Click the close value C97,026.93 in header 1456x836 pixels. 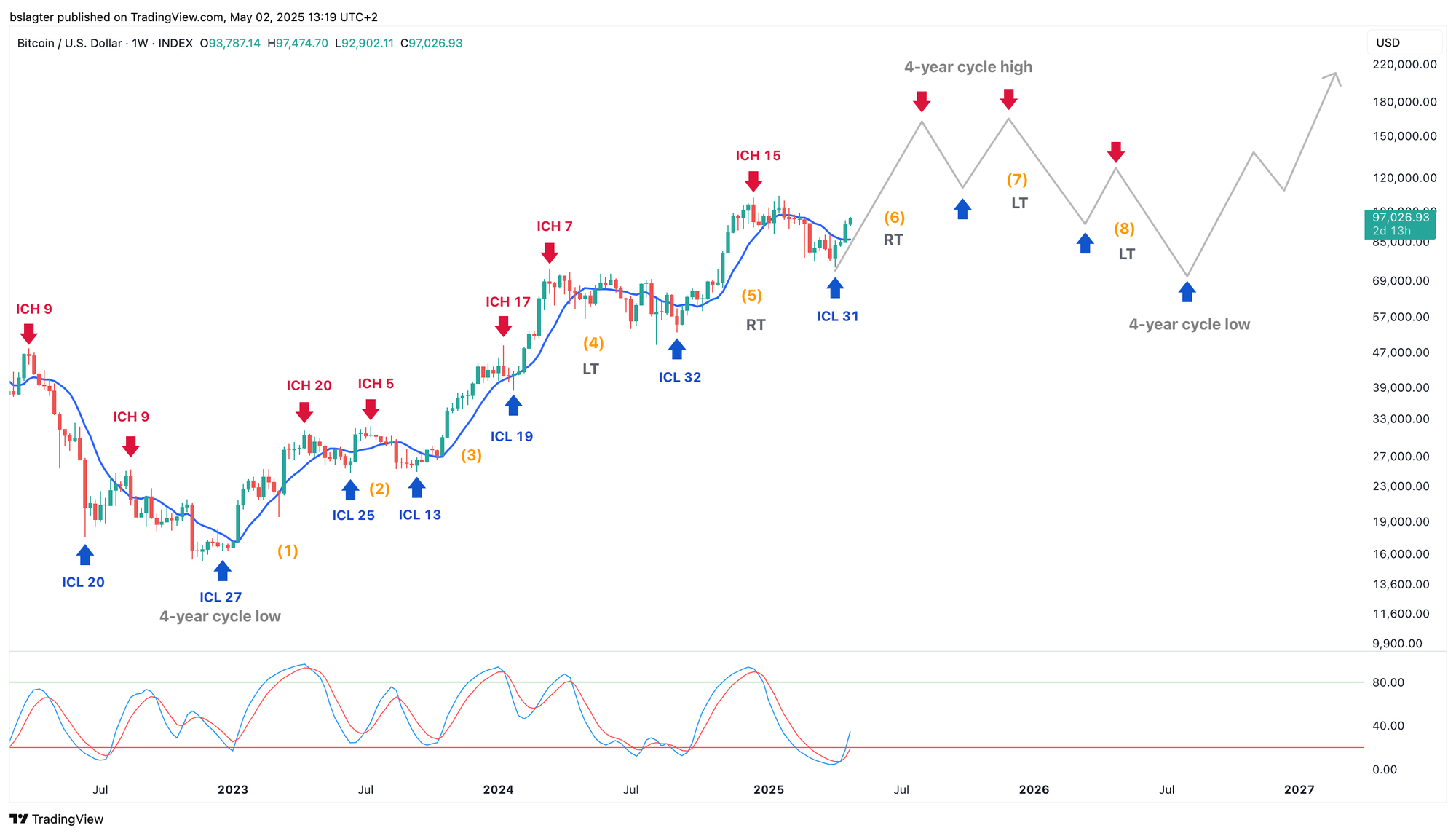pos(432,43)
